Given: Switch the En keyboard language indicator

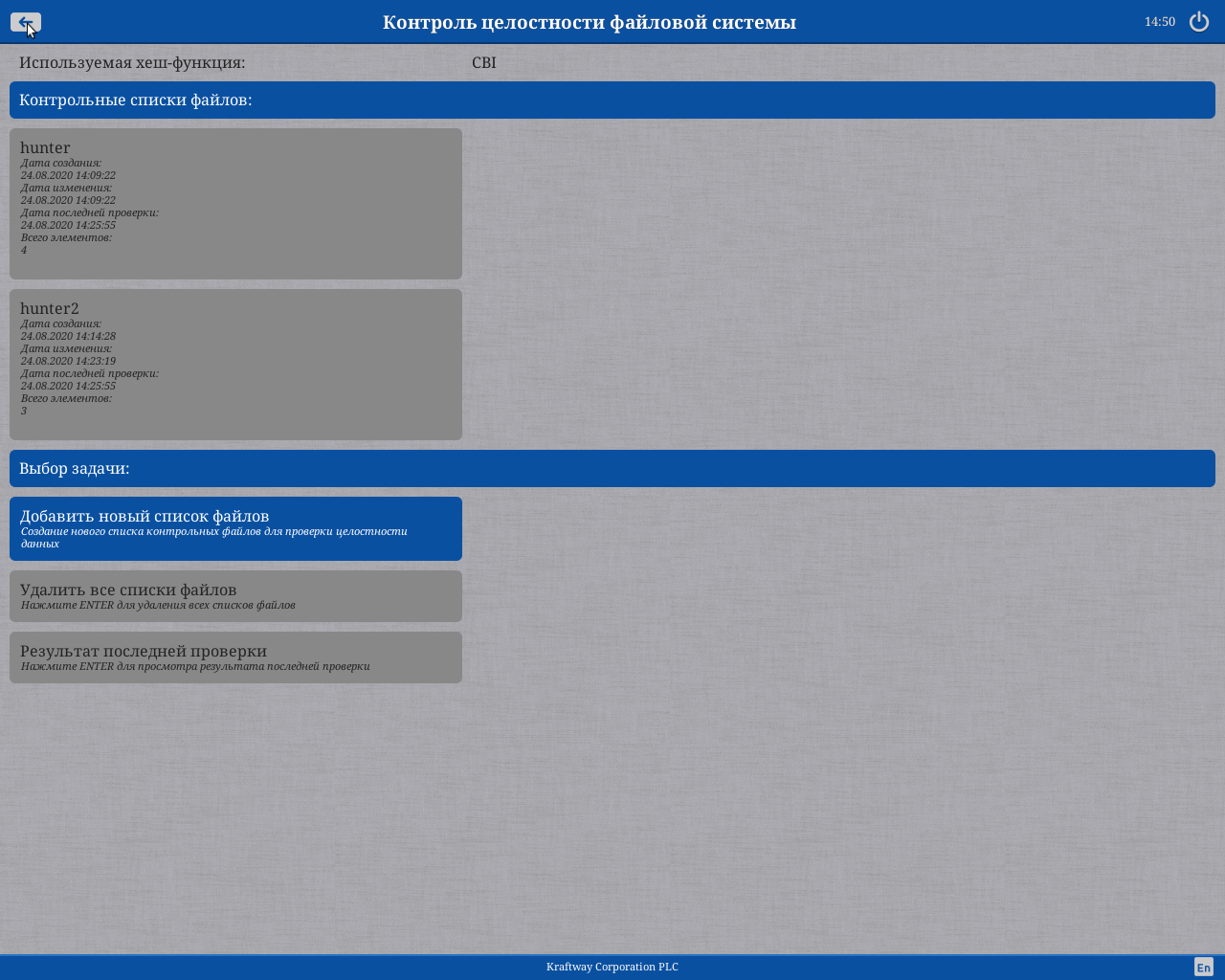Looking at the screenshot, I should 1203,967.
